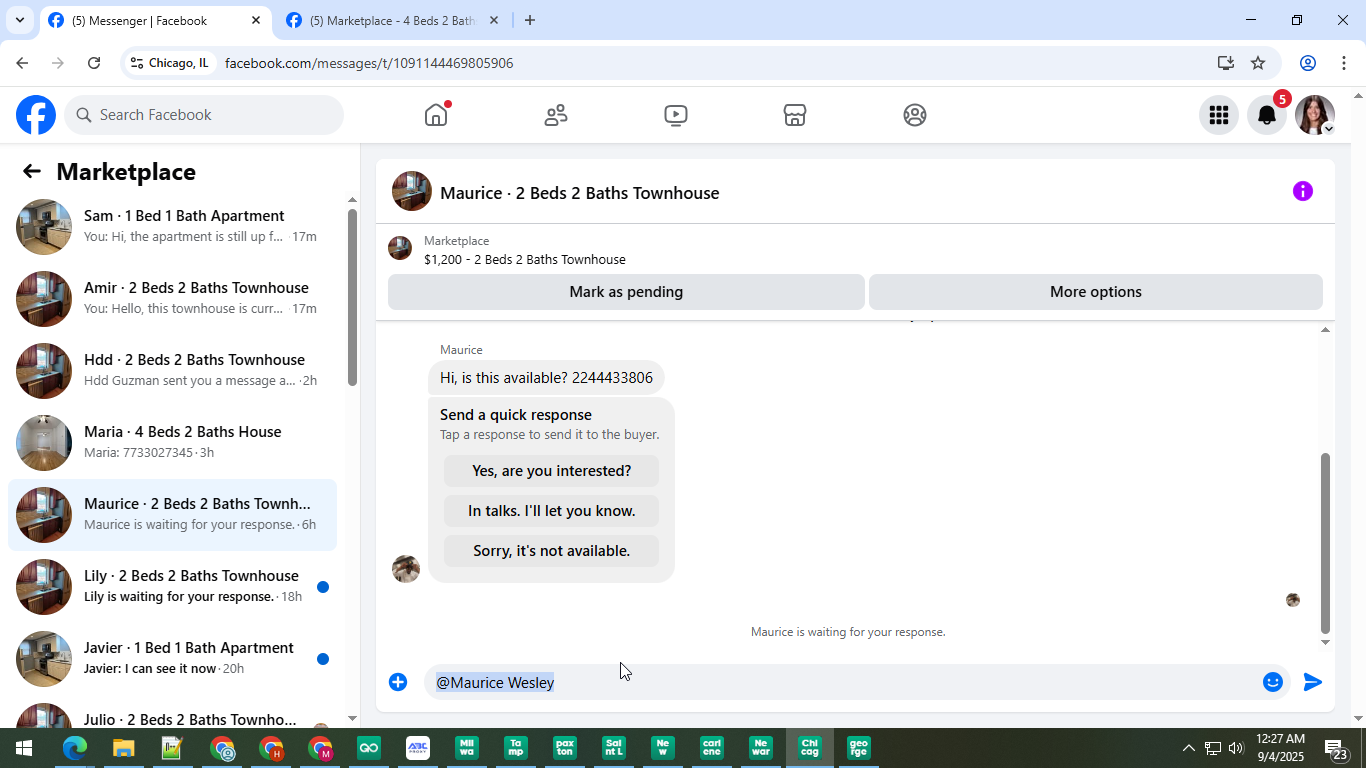Send quick reply "In talks. I'll let you know."

point(551,511)
